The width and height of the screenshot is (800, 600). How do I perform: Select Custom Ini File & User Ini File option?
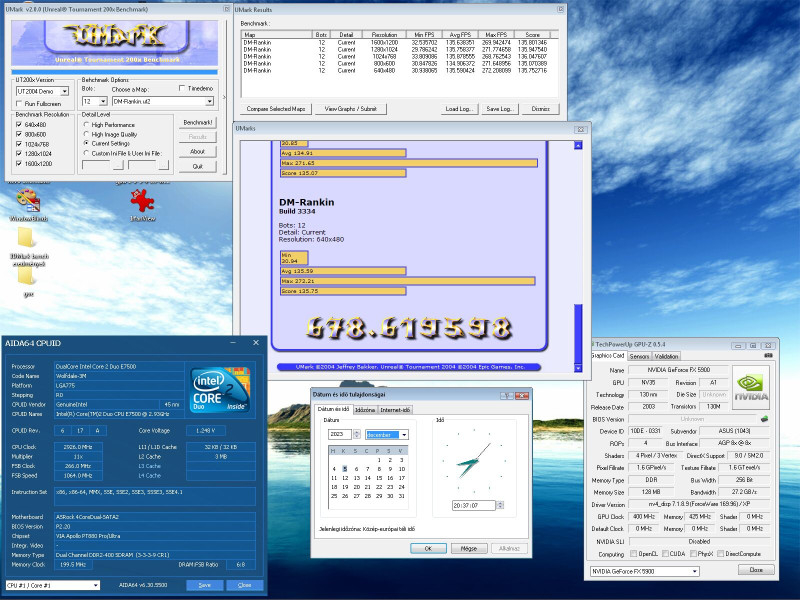[x=86, y=153]
